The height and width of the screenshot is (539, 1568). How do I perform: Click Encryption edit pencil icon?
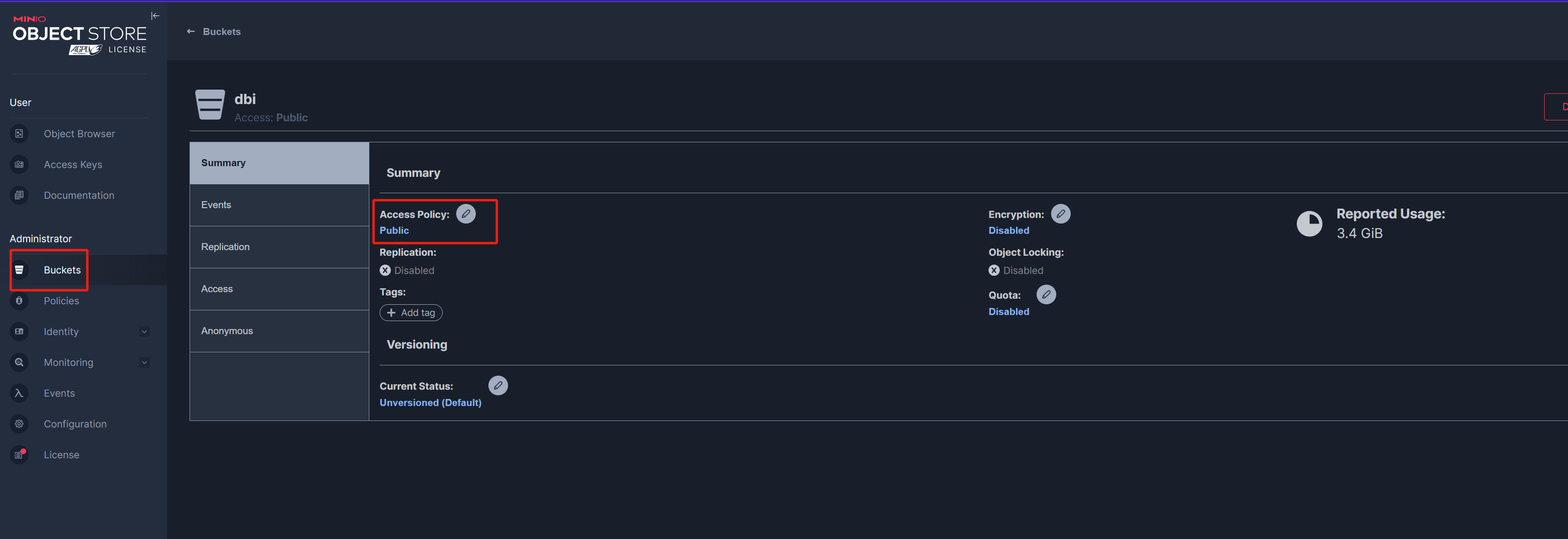(x=1060, y=214)
